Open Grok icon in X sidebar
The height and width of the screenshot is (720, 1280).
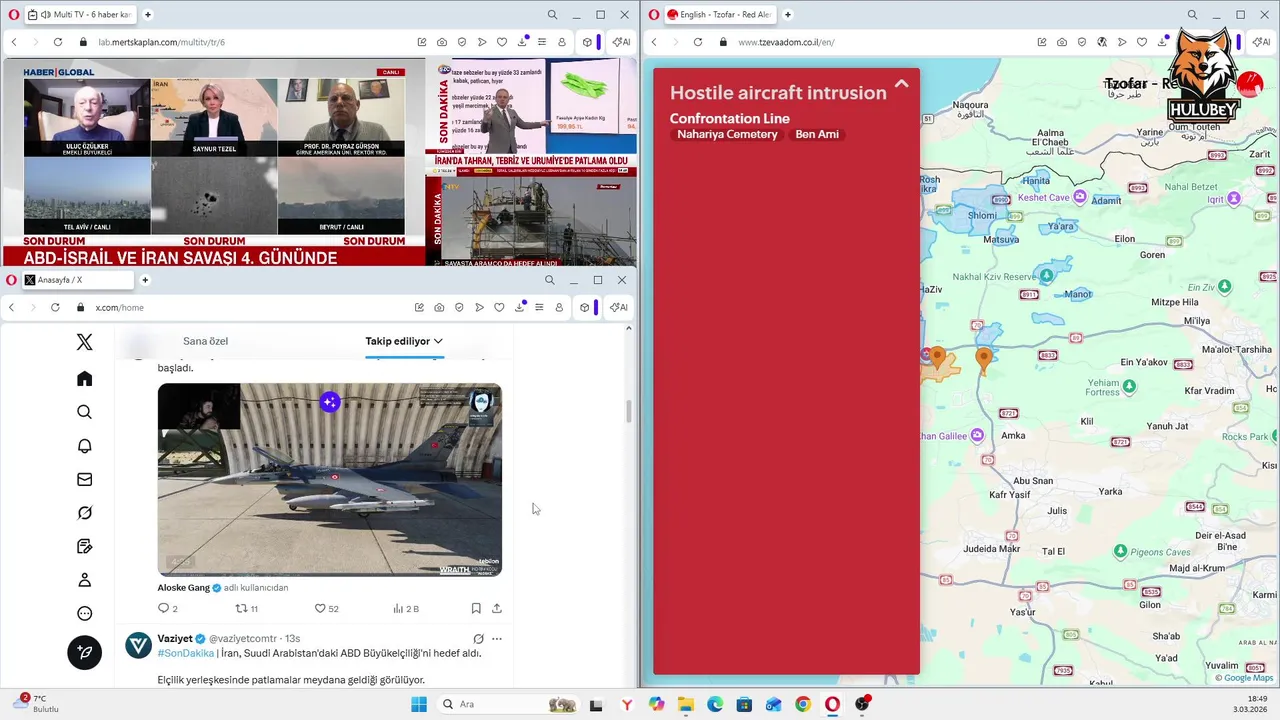point(84,513)
